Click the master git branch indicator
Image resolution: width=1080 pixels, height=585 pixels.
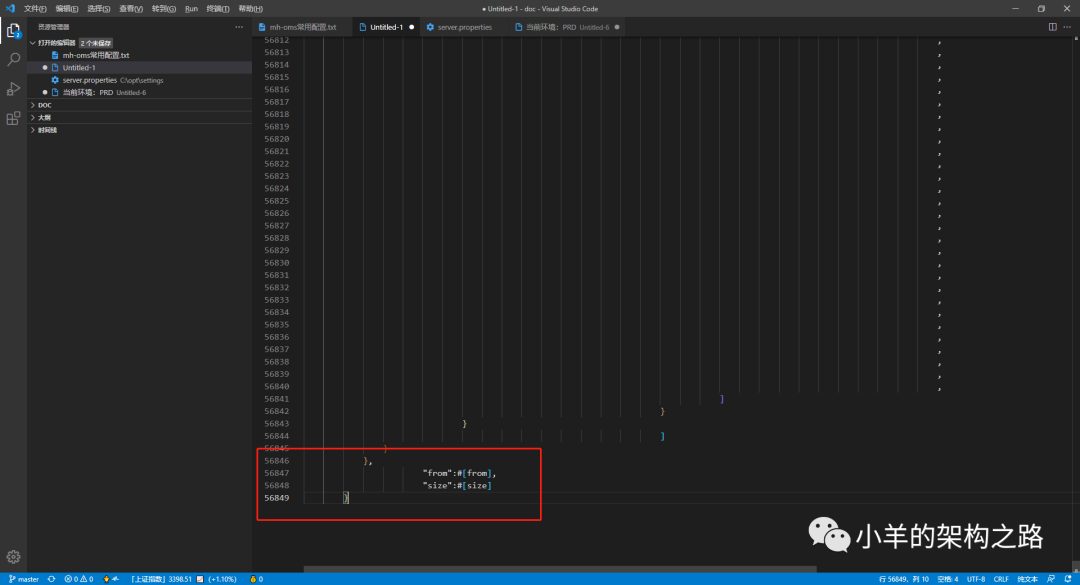[24, 579]
